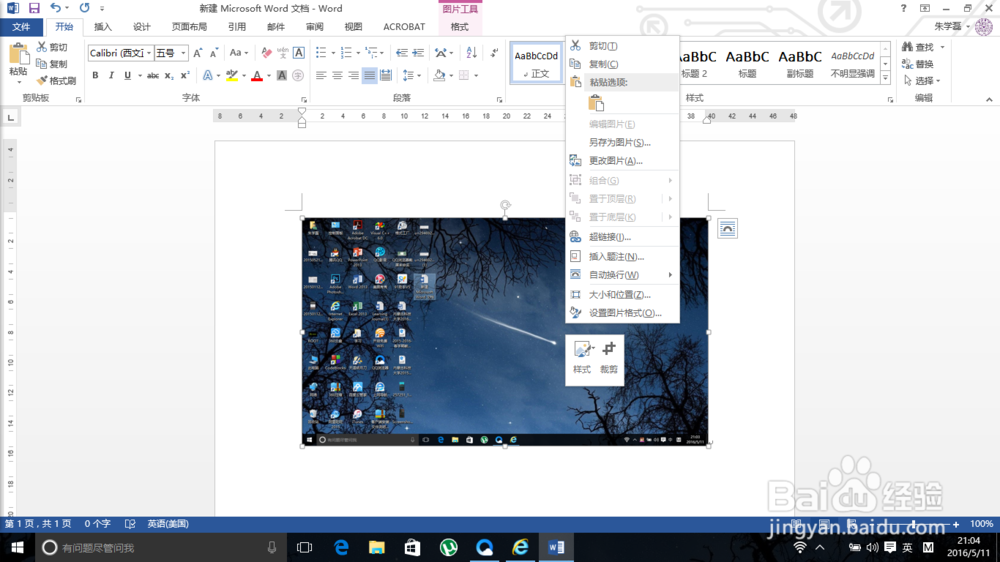Image resolution: width=1000 pixels, height=562 pixels.
Task: Toggle Italic formatting
Action: pyautogui.click(x=111, y=75)
